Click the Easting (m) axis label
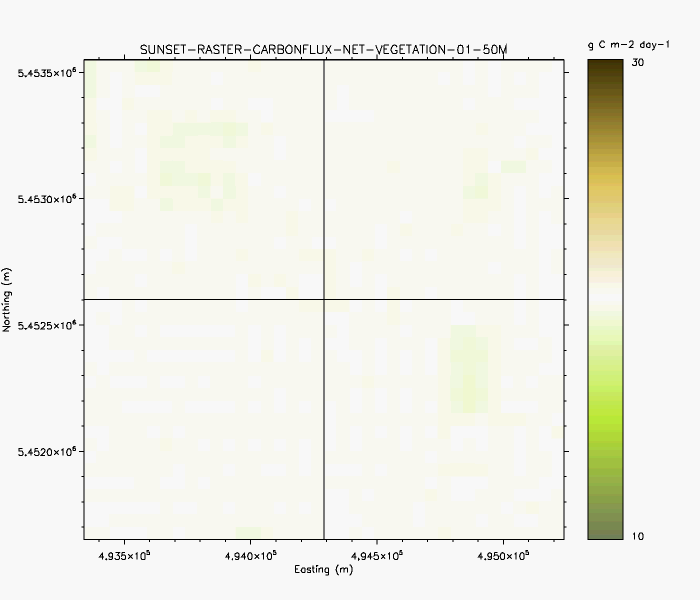 coord(324,569)
